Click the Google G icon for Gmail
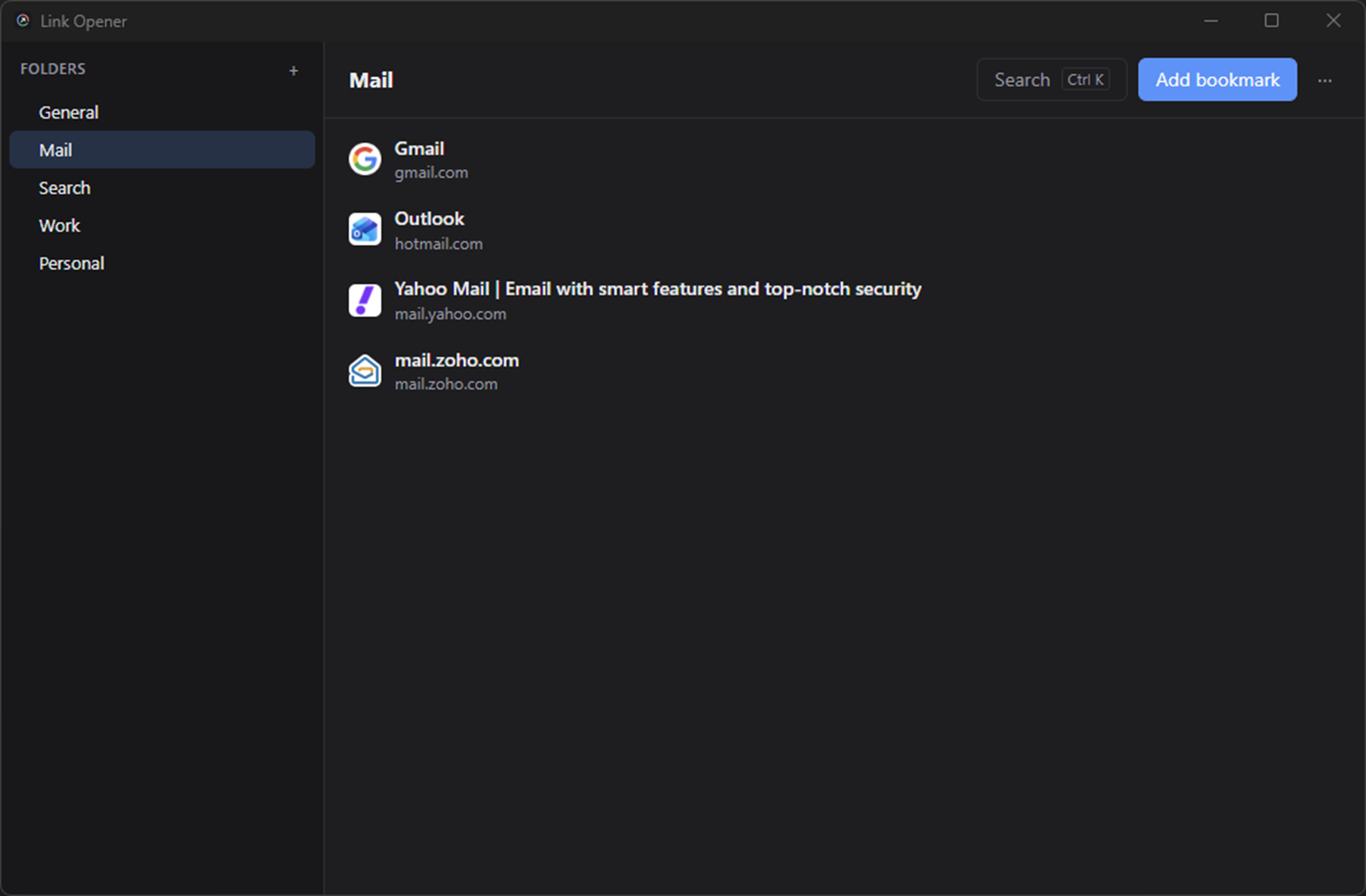 pos(365,159)
